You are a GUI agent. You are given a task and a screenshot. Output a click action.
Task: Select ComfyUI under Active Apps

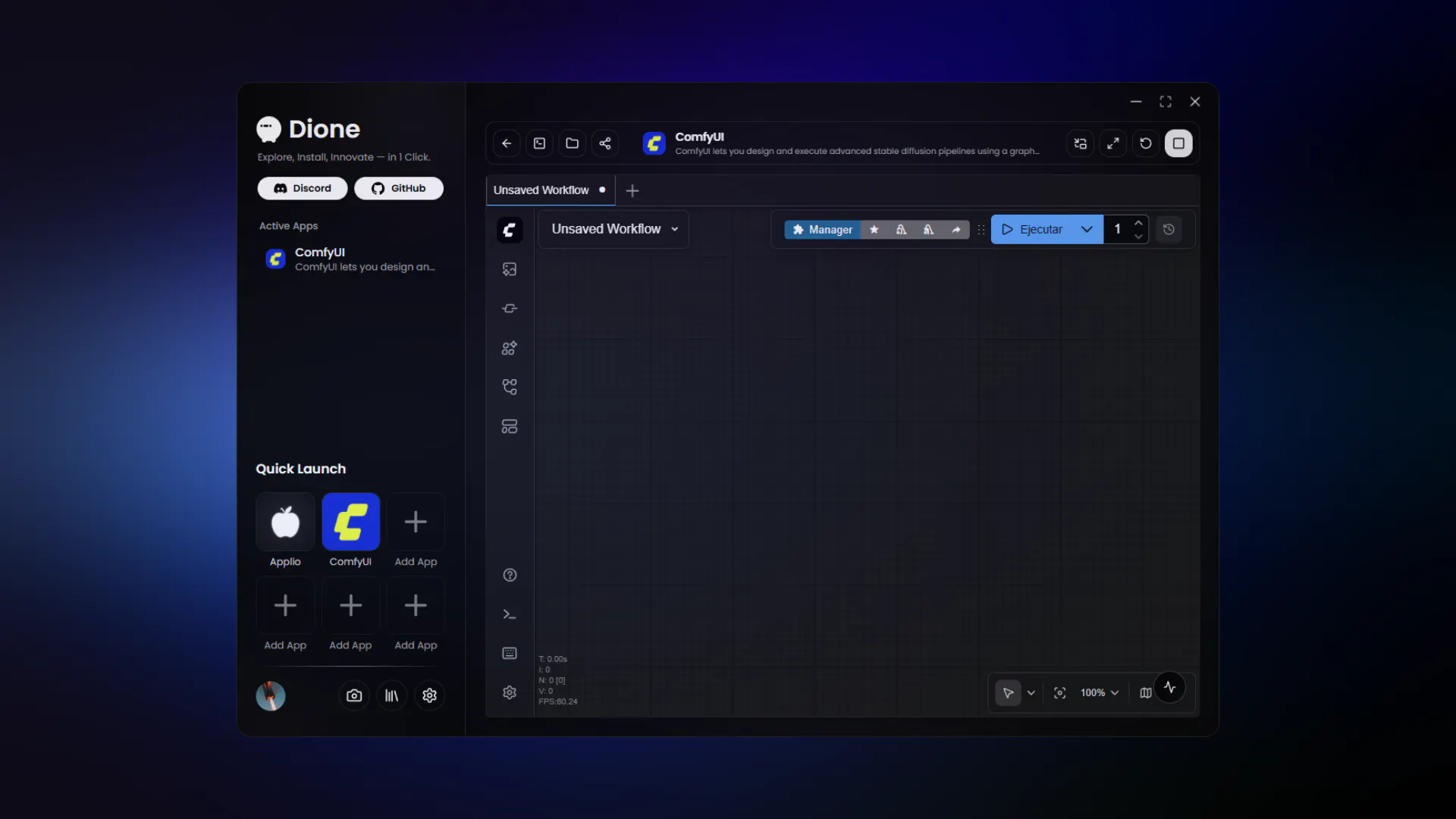(350, 259)
